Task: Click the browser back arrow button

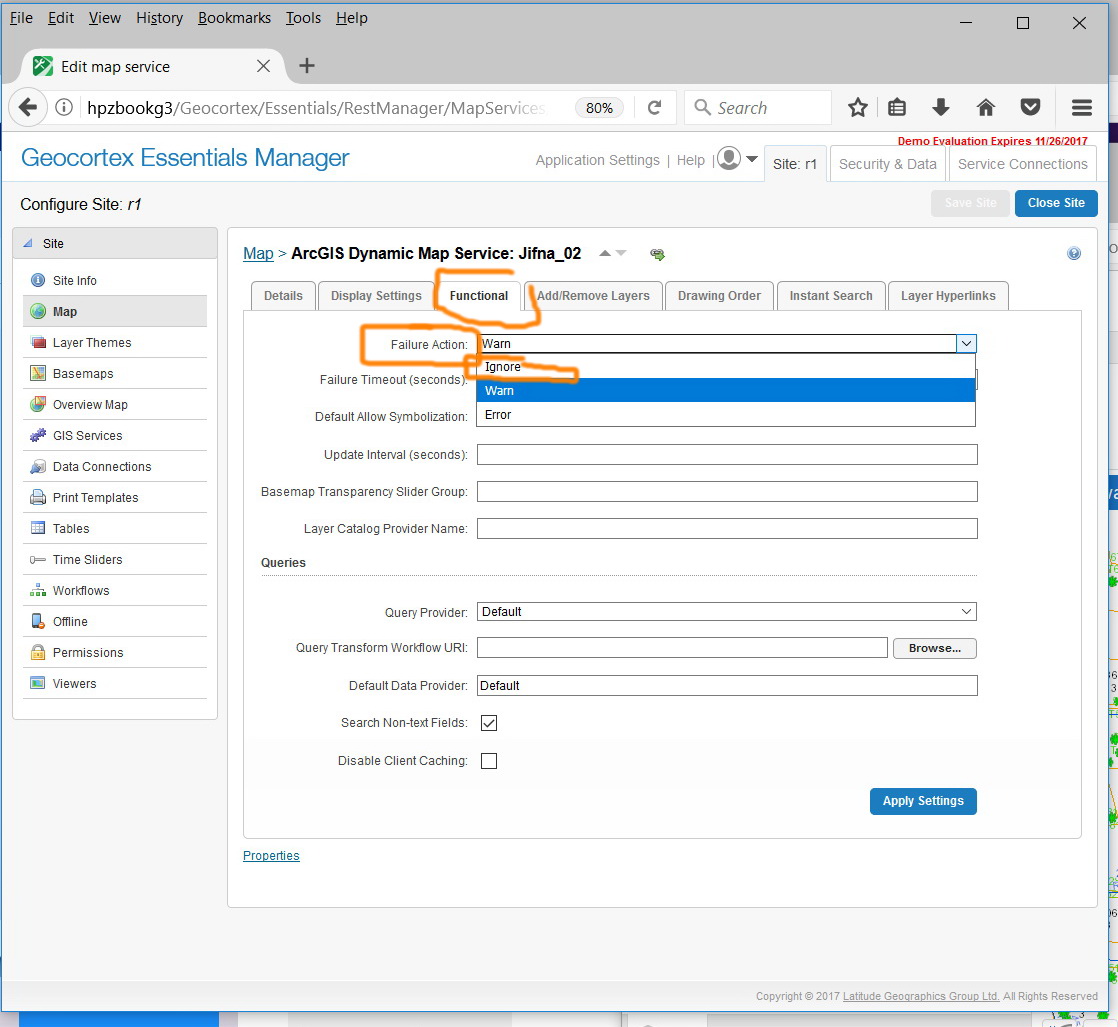Action: pos(28,108)
